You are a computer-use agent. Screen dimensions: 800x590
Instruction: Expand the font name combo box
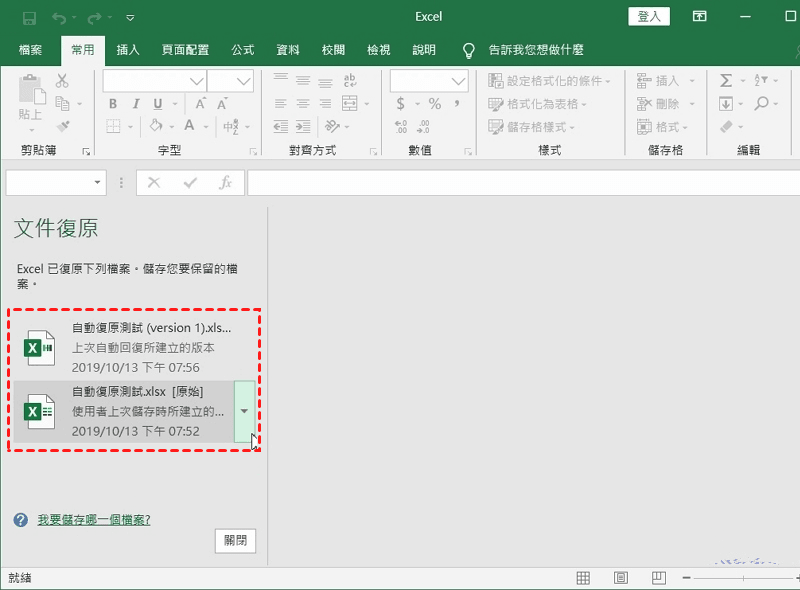pyautogui.click(x=195, y=81)
